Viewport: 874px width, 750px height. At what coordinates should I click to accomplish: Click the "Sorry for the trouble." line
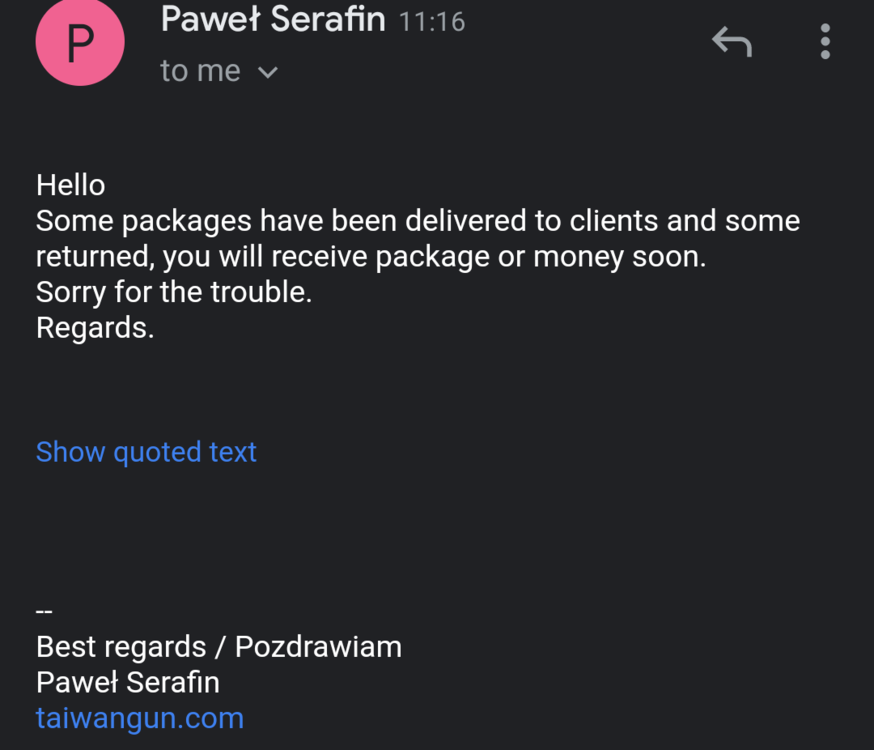point(174,292)
